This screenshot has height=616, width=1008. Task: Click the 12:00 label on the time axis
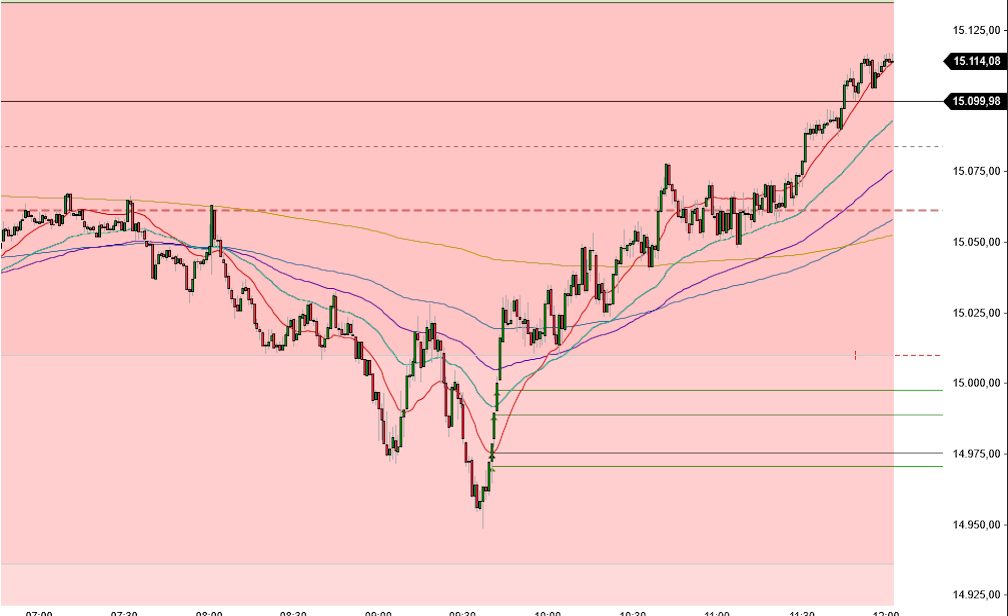(x=884, y=610)
